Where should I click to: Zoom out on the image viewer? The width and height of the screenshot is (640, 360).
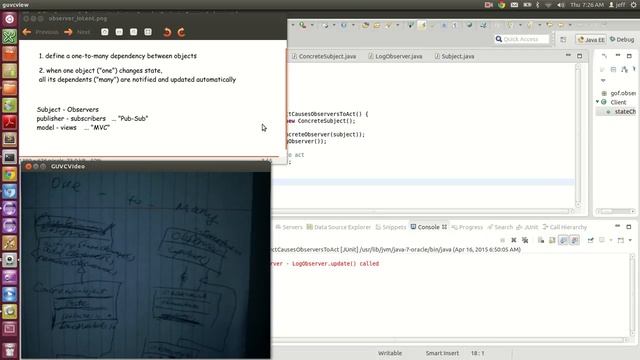tap(119, 32)
